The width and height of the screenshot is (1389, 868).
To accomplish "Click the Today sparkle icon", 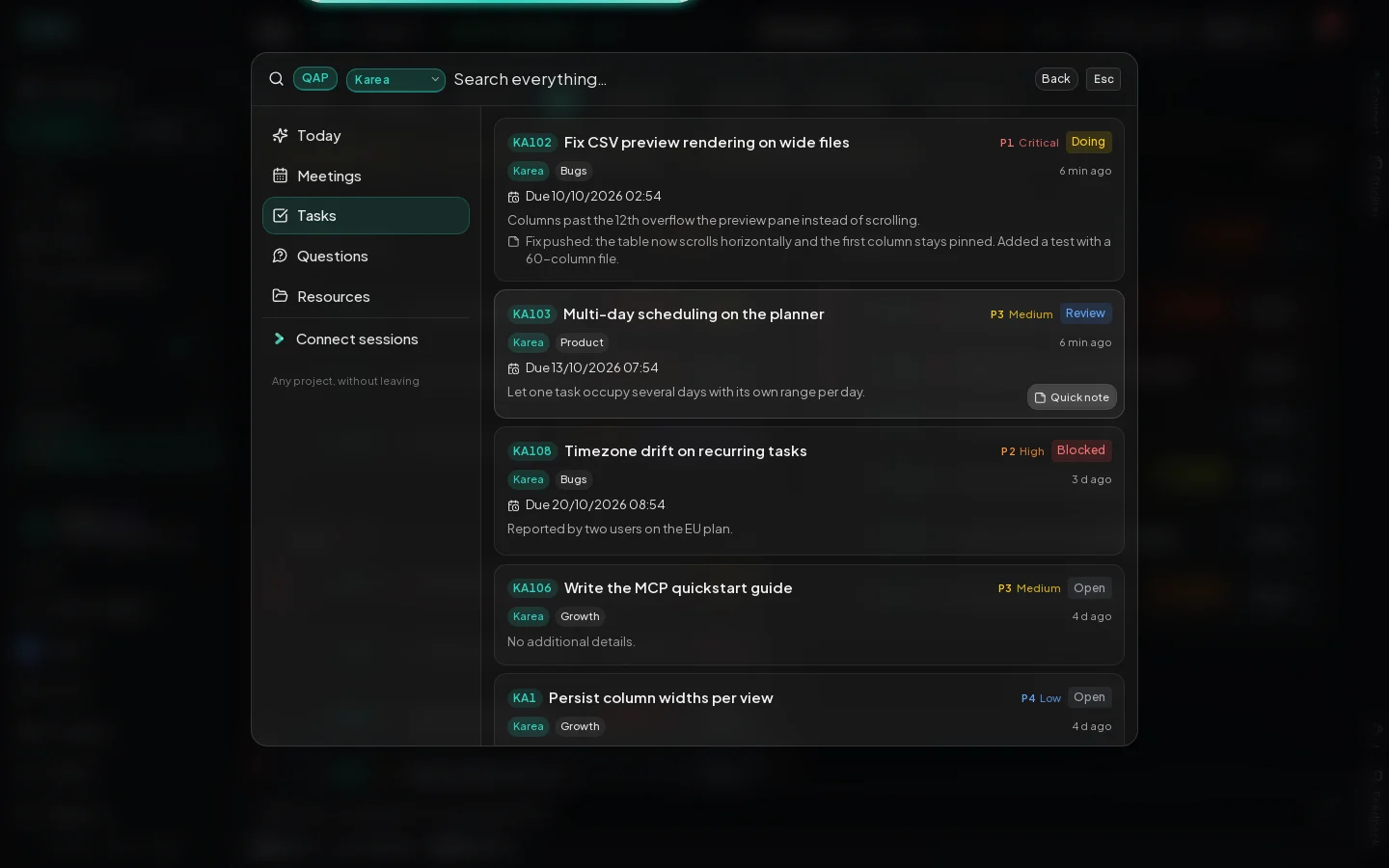I will (x=280, y=136).
